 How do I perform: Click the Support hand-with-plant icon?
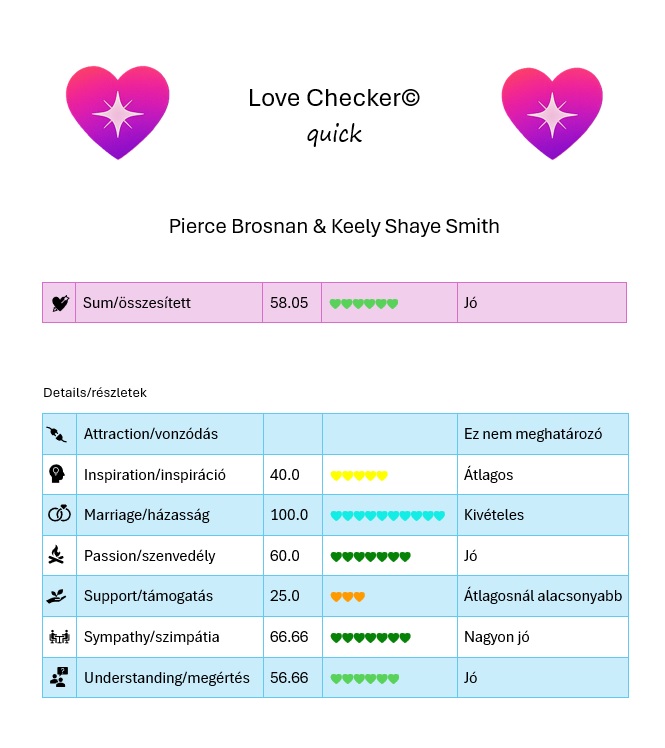[59, 596]
